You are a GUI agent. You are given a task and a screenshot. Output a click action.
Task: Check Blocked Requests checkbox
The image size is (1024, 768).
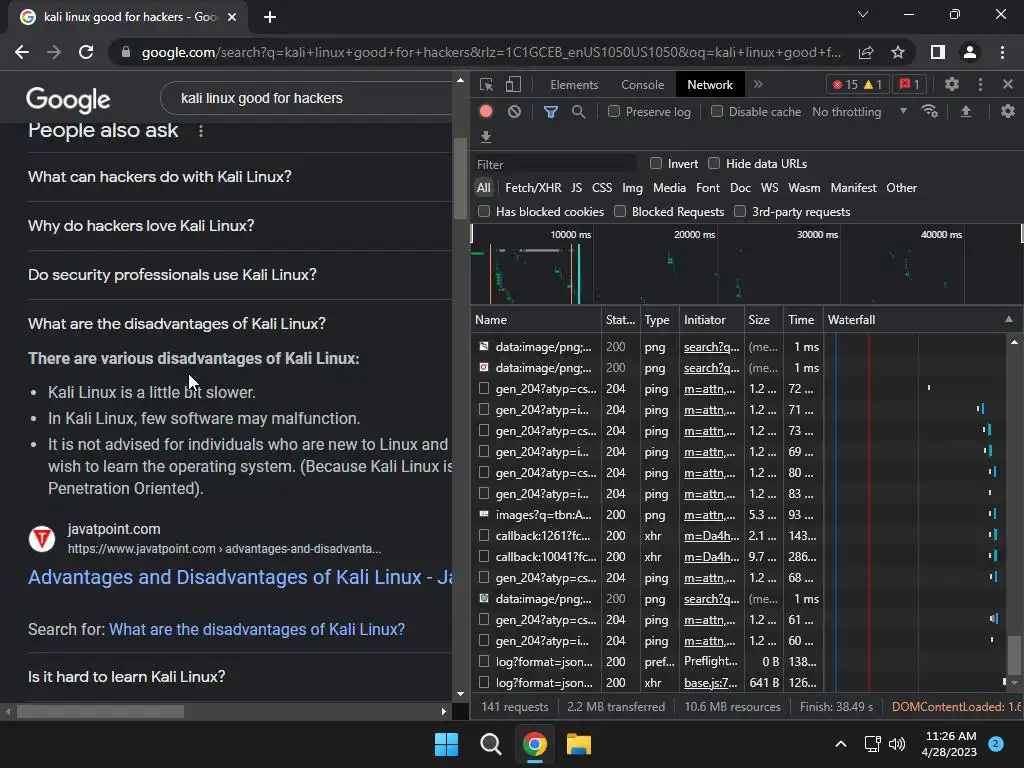(620, 211)
